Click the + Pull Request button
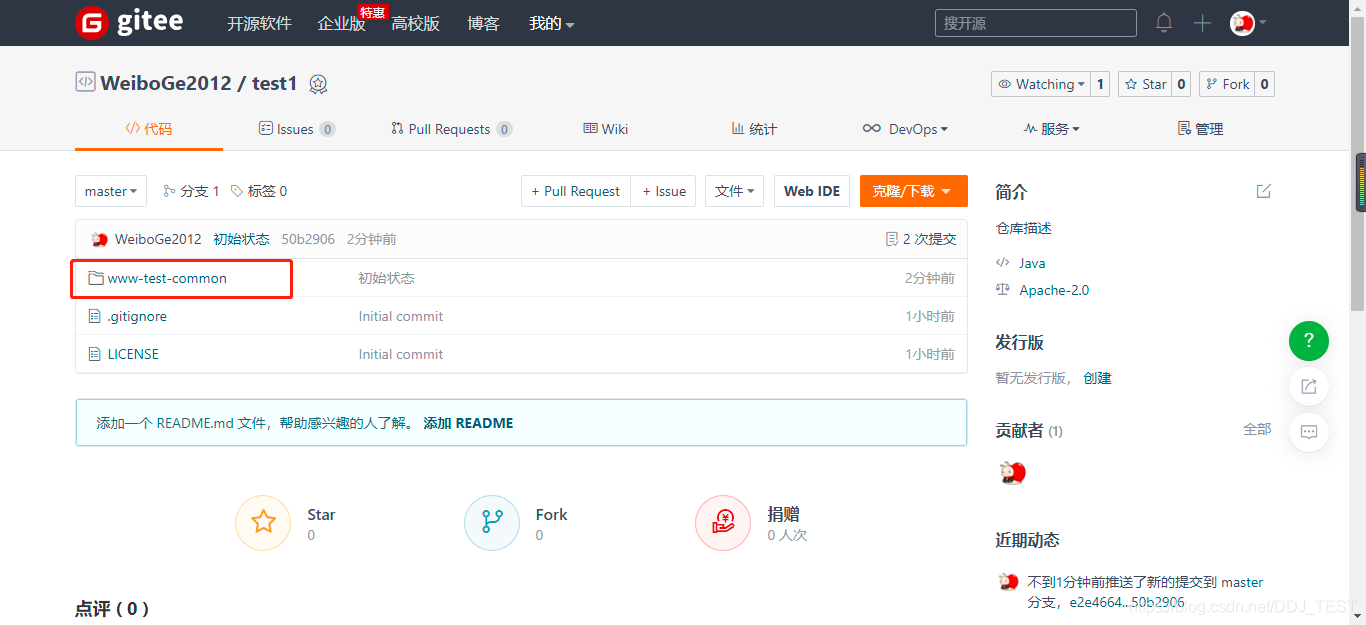Viewport: 1366px width, 625px height. (576, 191)
